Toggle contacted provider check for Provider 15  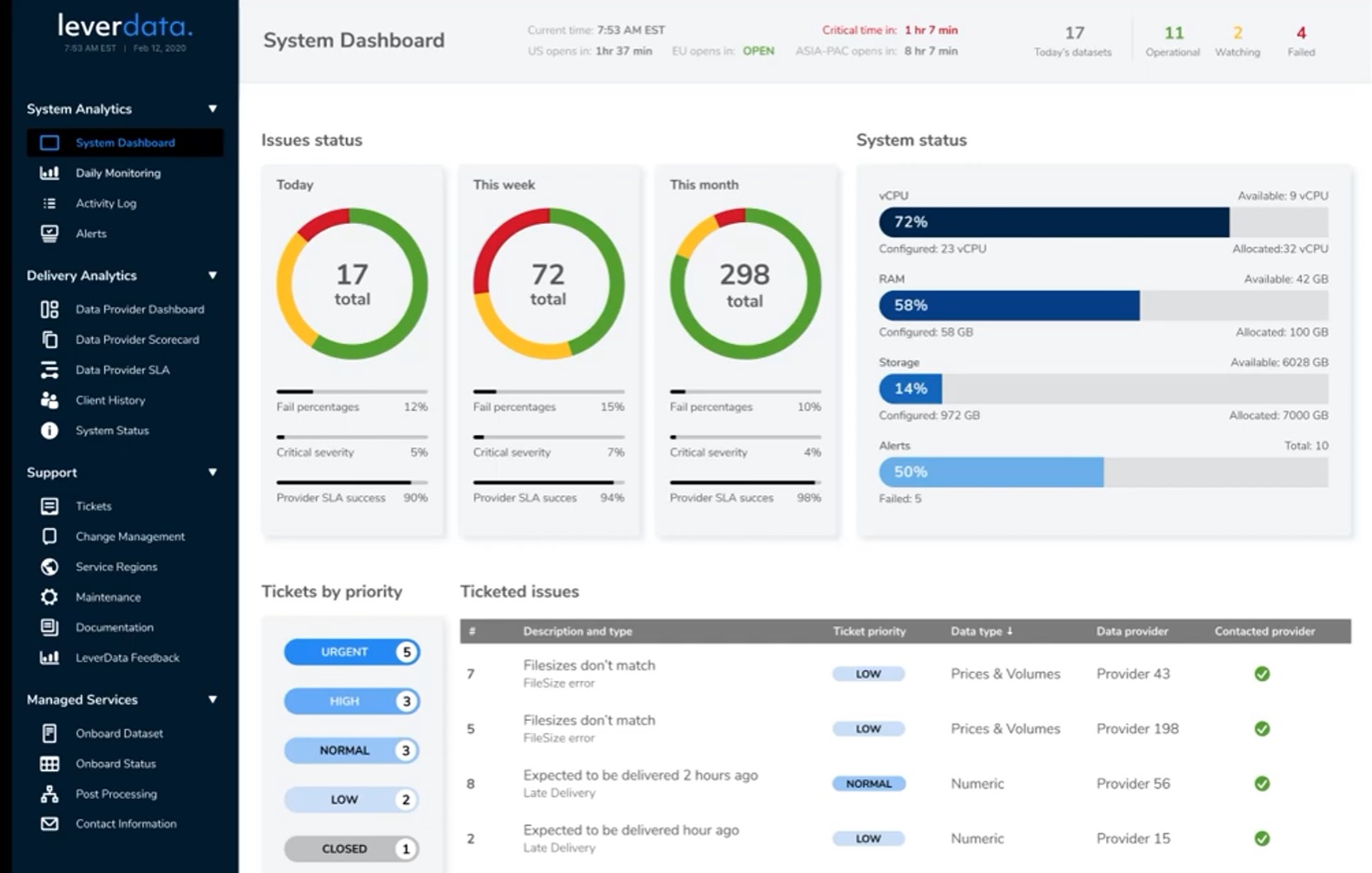[1262, 838]
